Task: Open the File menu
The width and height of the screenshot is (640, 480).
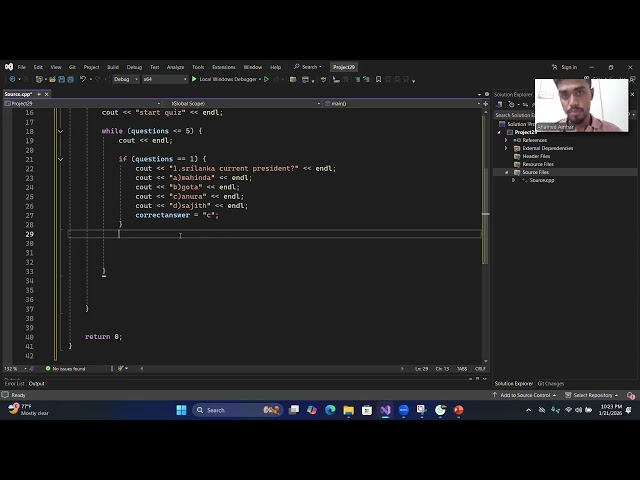Action: pos(22,67)
